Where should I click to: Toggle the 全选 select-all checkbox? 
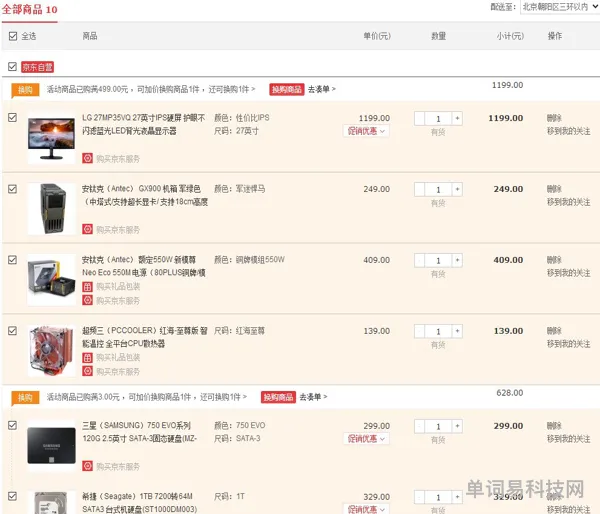(13, 36)
